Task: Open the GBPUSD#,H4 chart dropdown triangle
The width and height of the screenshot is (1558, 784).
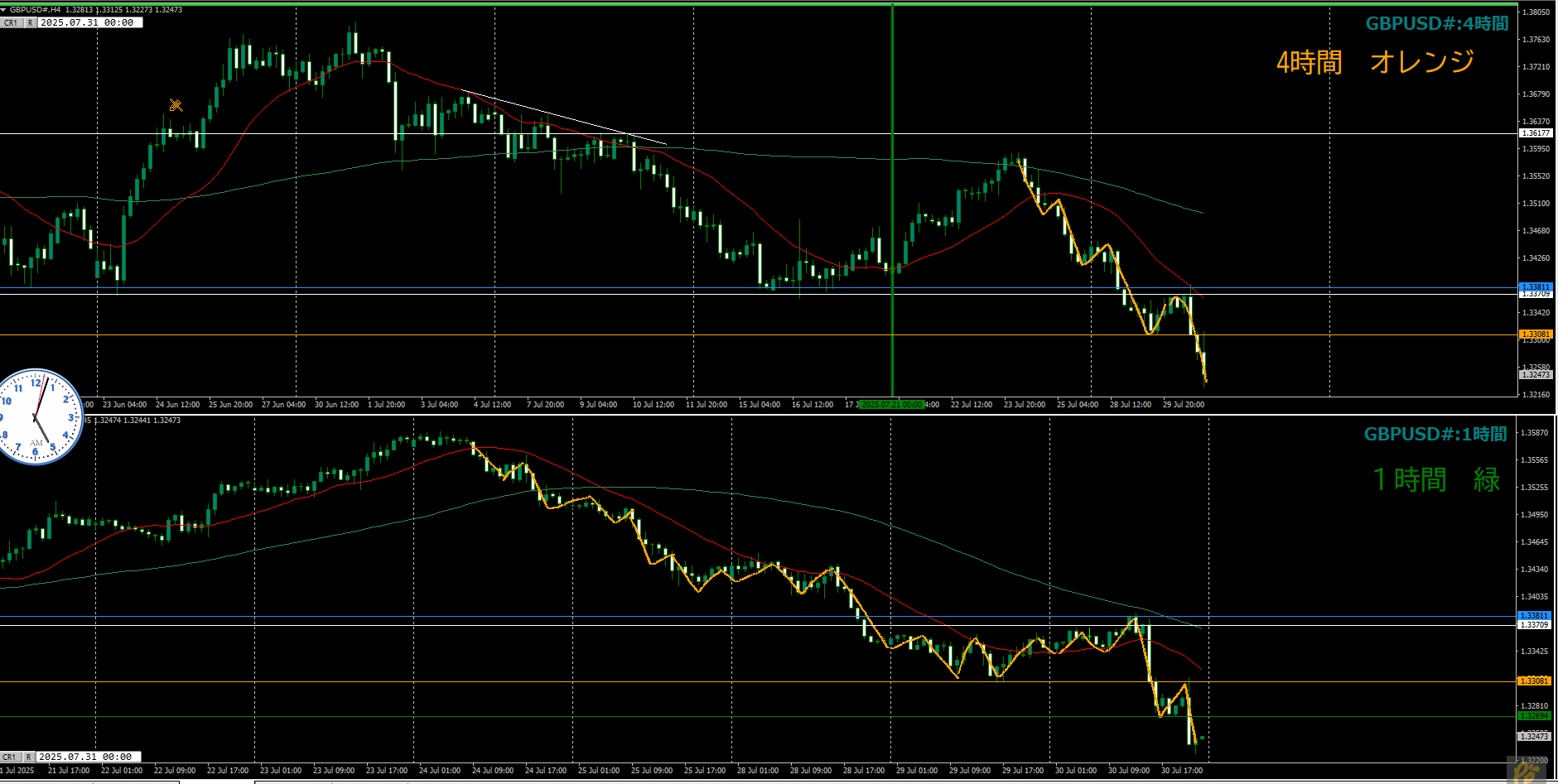Action: pos(4,10)
